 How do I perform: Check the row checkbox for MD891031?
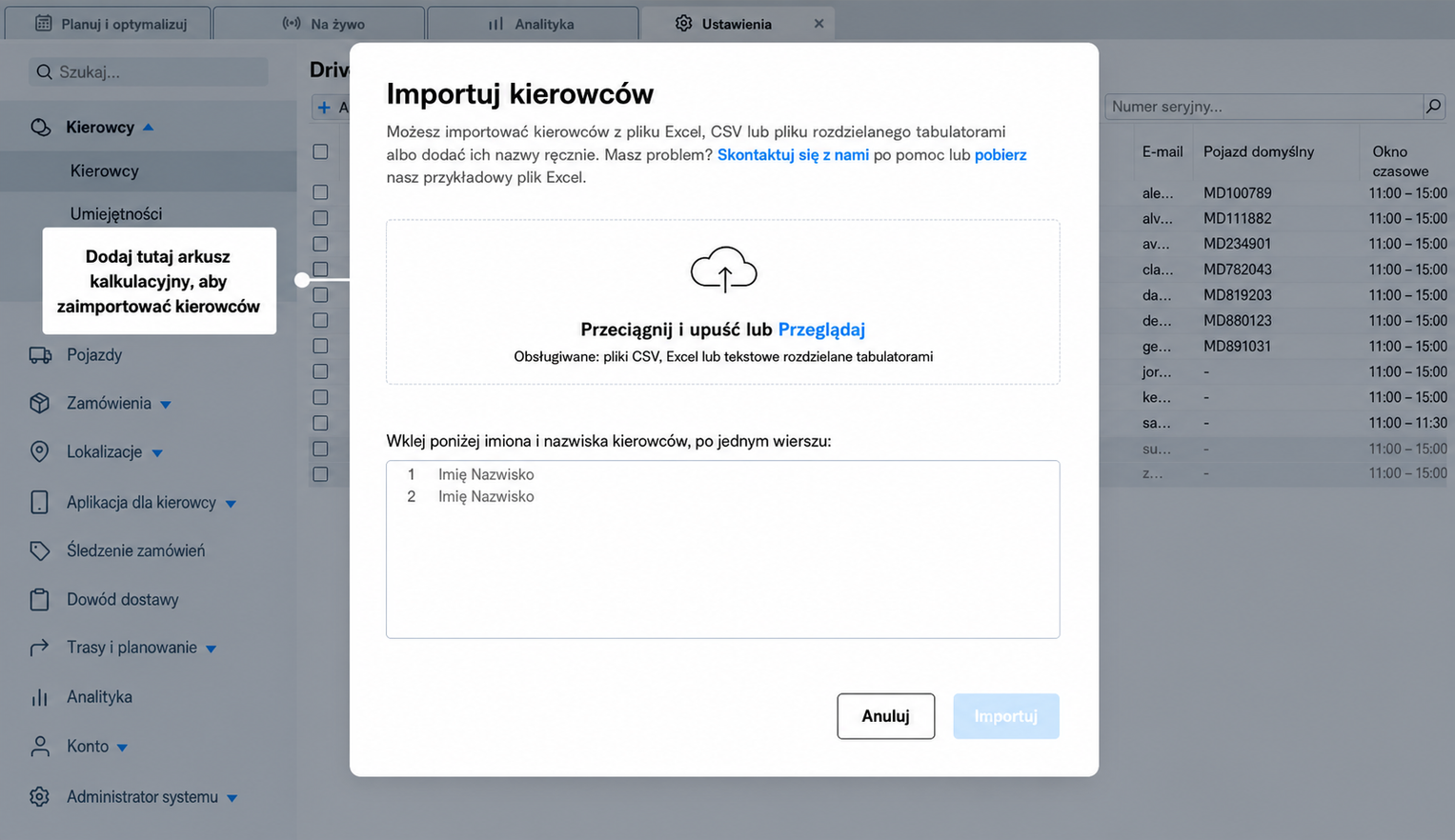pos(320,346)
